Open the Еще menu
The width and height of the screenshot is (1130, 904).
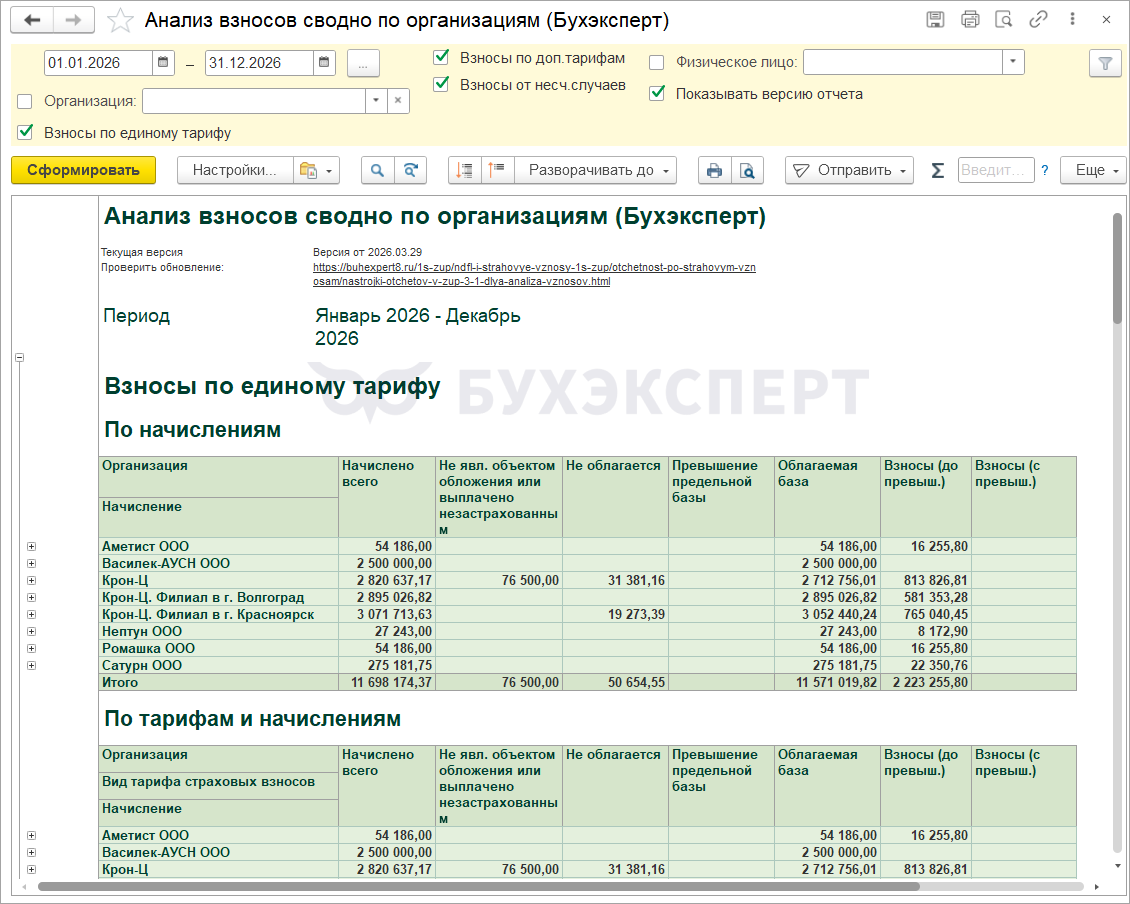[1093, 170]
